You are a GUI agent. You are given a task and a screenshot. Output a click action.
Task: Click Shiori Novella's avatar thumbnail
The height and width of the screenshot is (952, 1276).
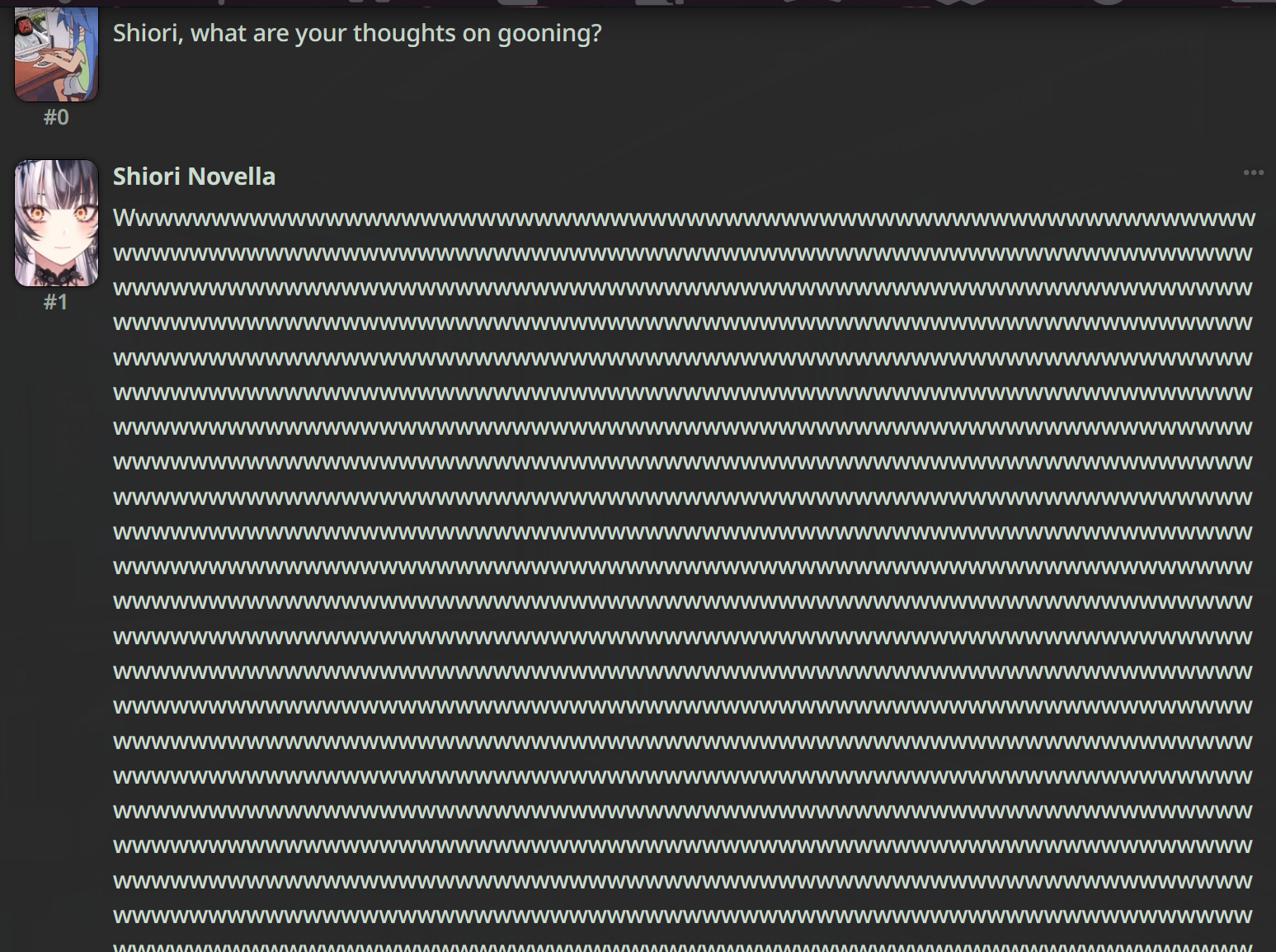pyautogui.click(x=56, y=223)
